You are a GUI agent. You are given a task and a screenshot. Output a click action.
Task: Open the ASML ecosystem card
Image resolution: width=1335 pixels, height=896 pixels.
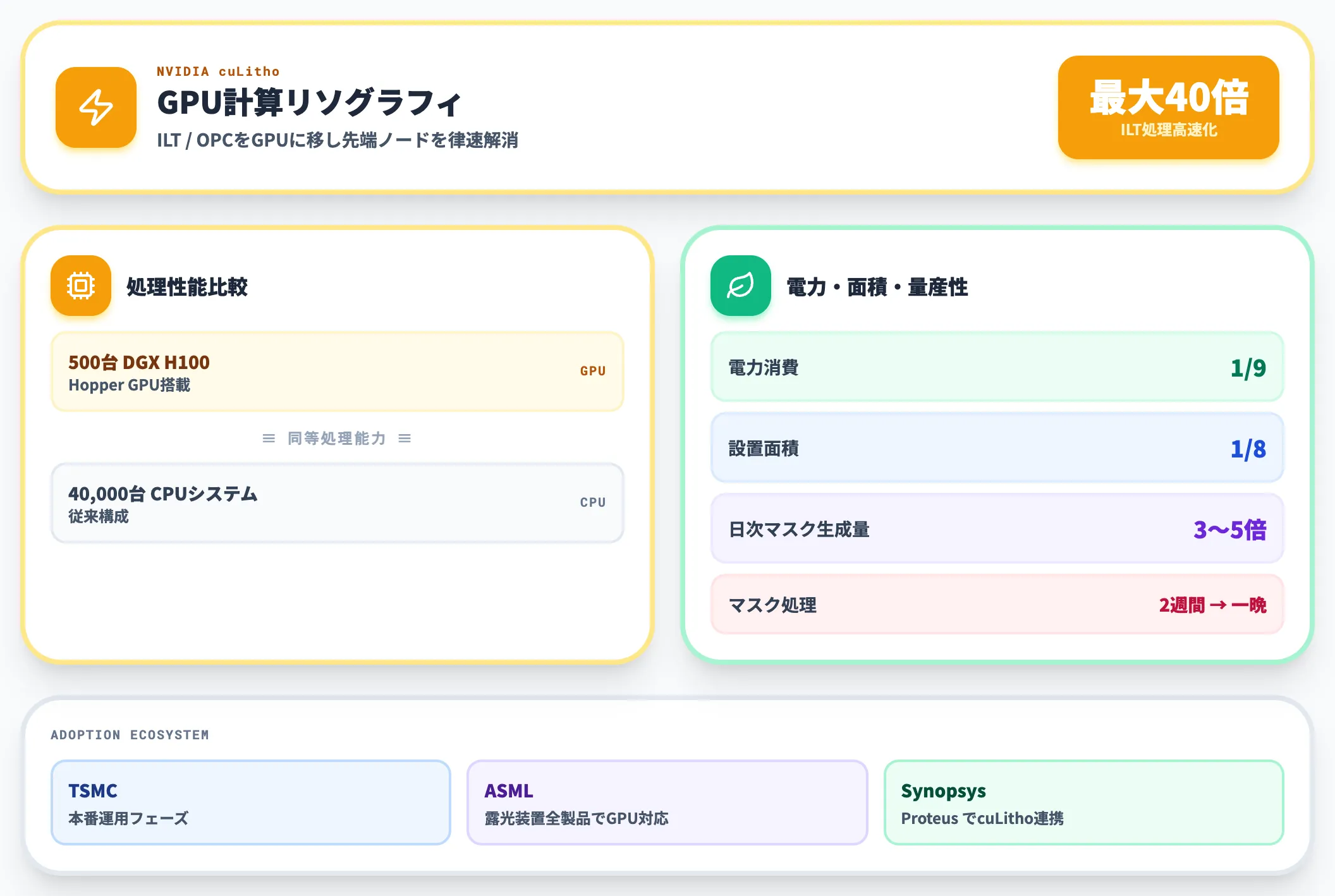[x=667, y=802]
